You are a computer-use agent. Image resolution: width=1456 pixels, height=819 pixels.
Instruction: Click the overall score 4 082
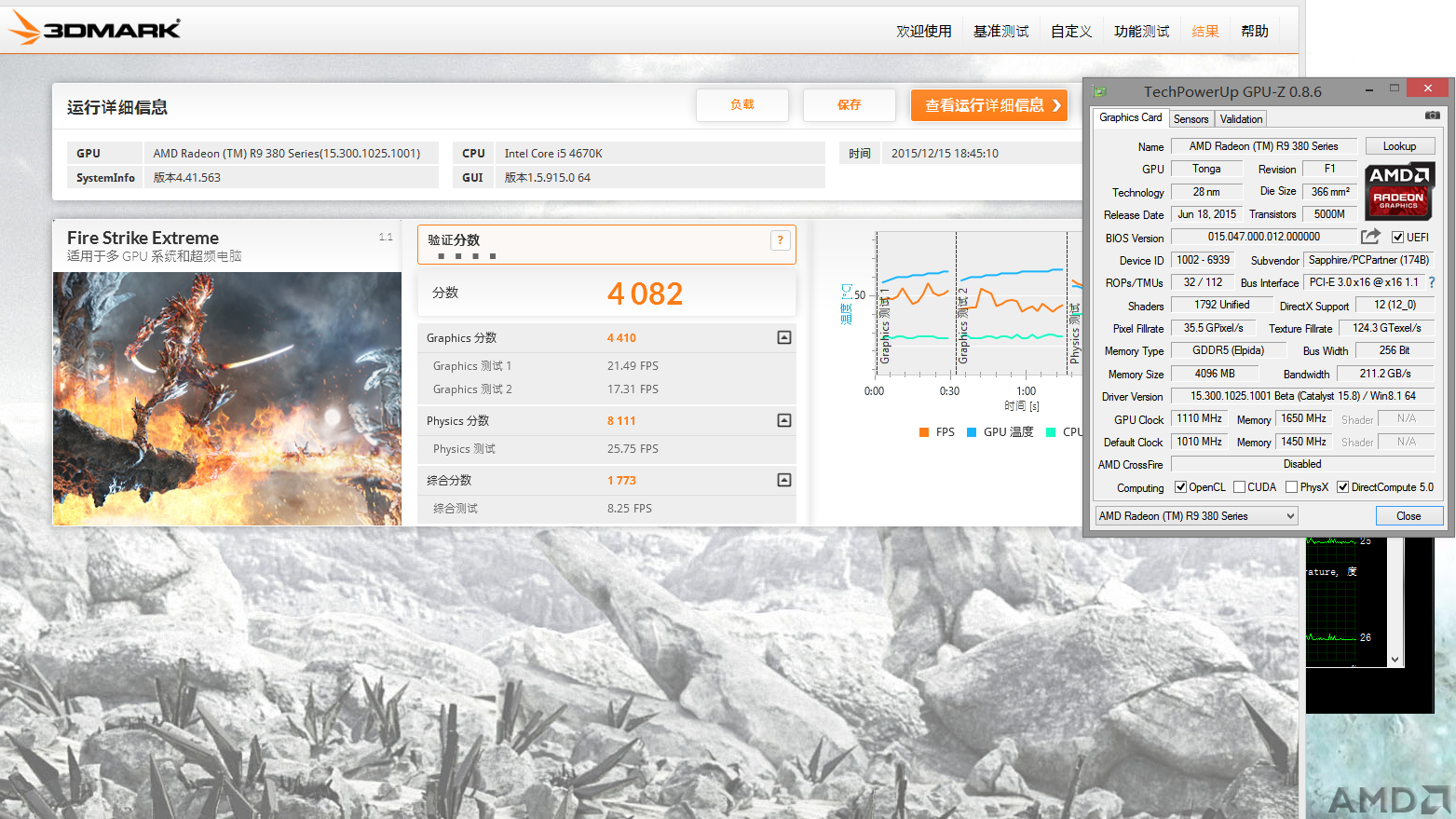coord(646,294)
